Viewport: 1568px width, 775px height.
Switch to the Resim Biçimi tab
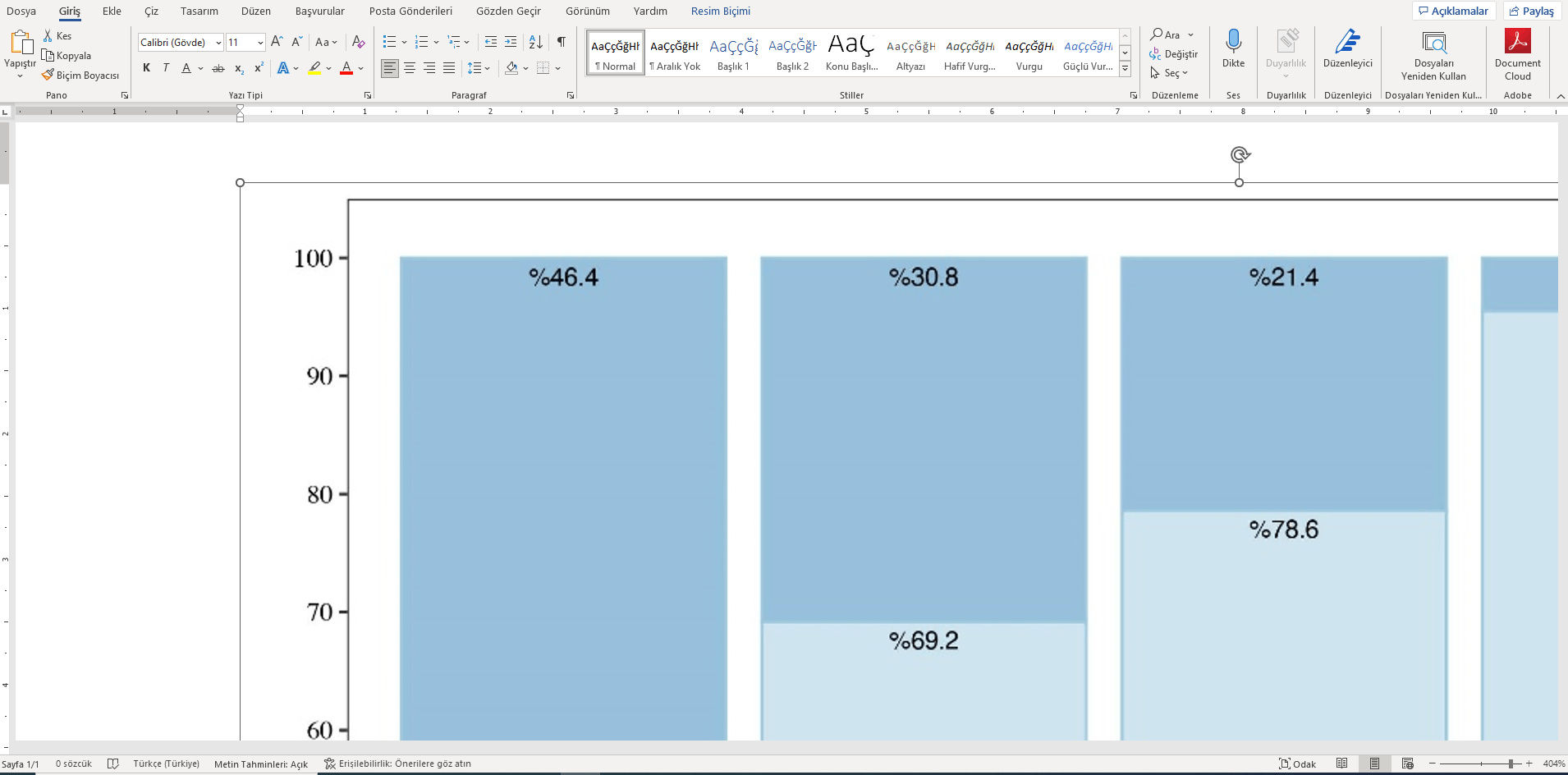tap(721, 11)
